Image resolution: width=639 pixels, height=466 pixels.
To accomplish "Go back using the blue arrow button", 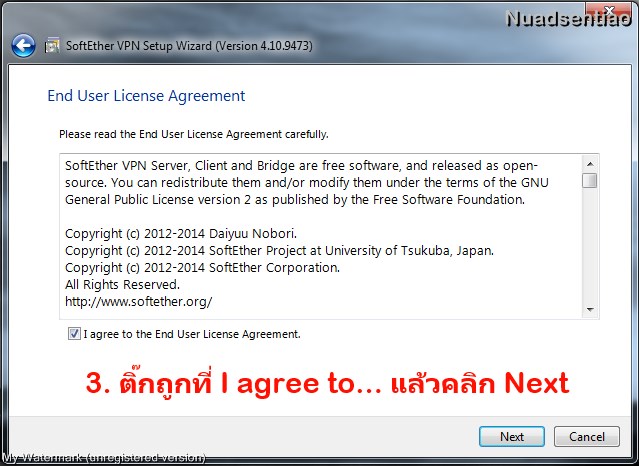I will [x=23, y=45].
